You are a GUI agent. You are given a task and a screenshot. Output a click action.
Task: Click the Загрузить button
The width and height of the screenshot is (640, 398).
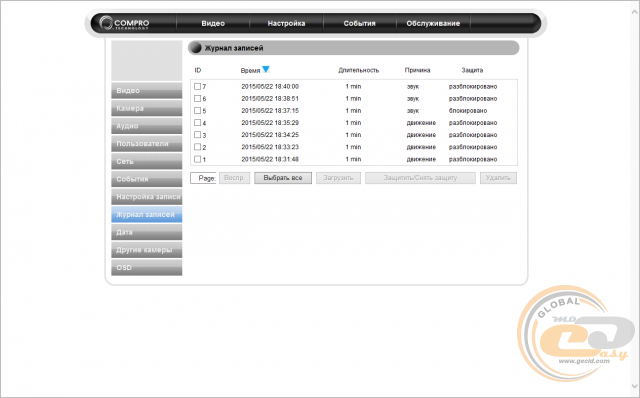(338, 178)
